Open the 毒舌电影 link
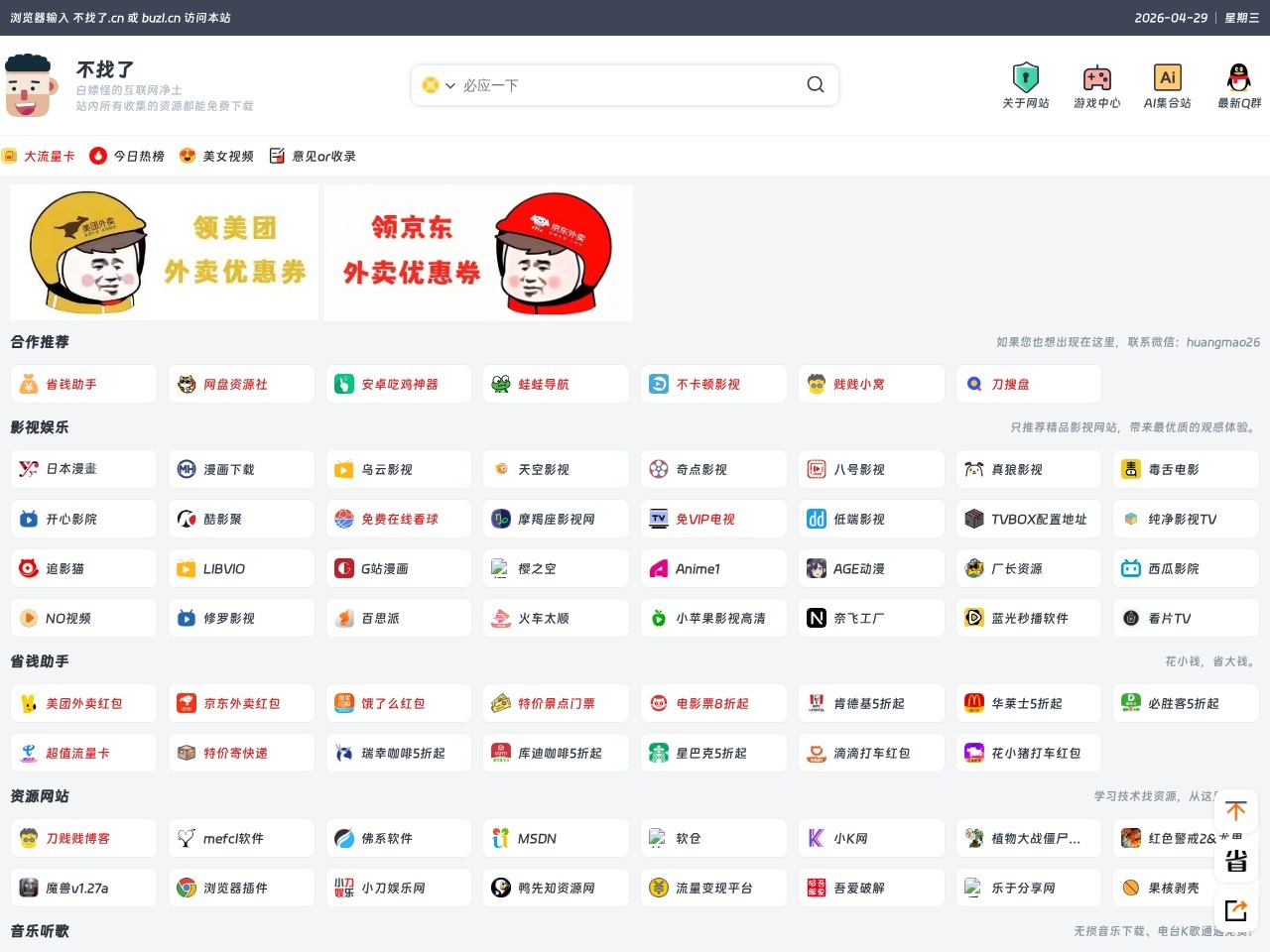 (x=1187, y=470)
